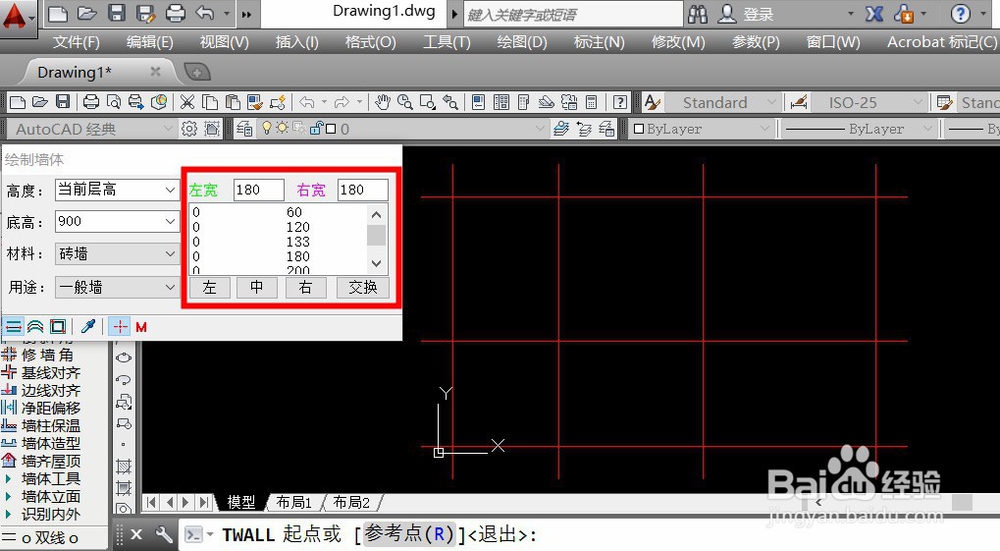Click the command line customize wrench icon
This screenshot has width=1000, height=551.
(164, 534)
